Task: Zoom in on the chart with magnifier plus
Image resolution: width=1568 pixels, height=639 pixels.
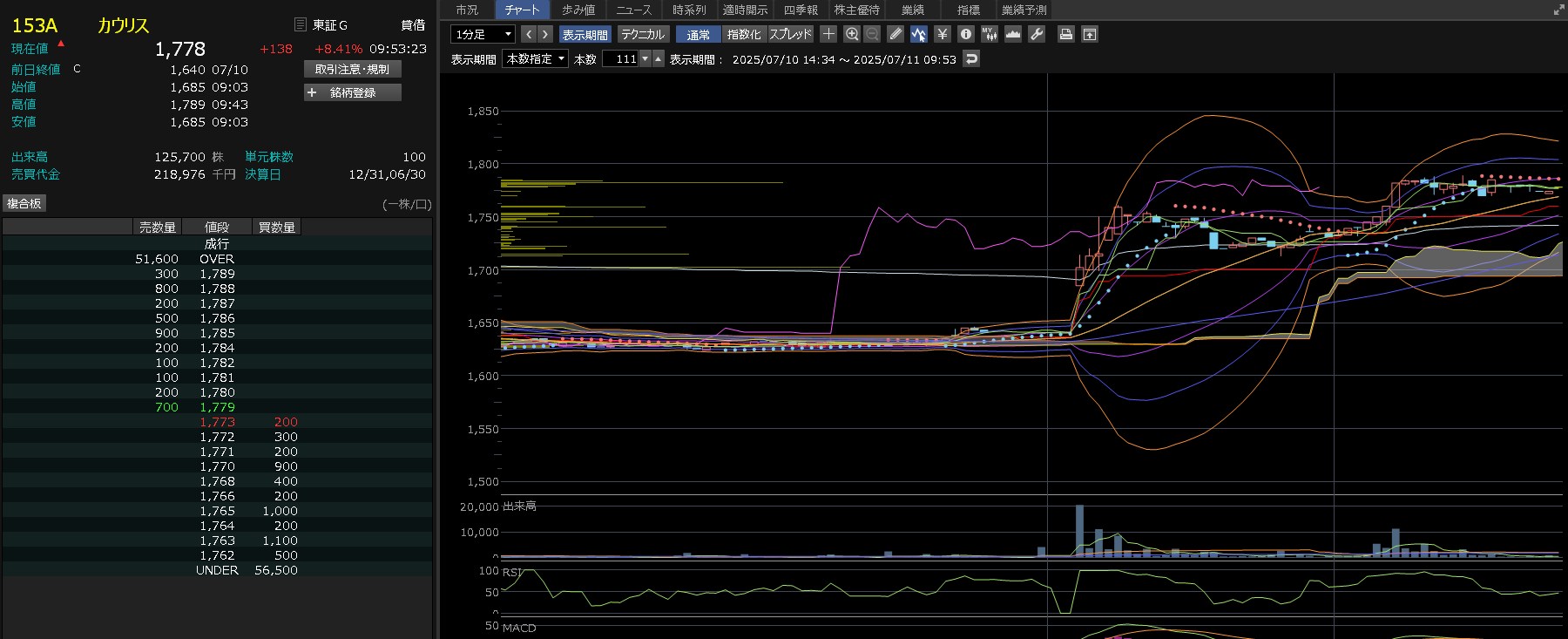Action: tap(852, 34)
